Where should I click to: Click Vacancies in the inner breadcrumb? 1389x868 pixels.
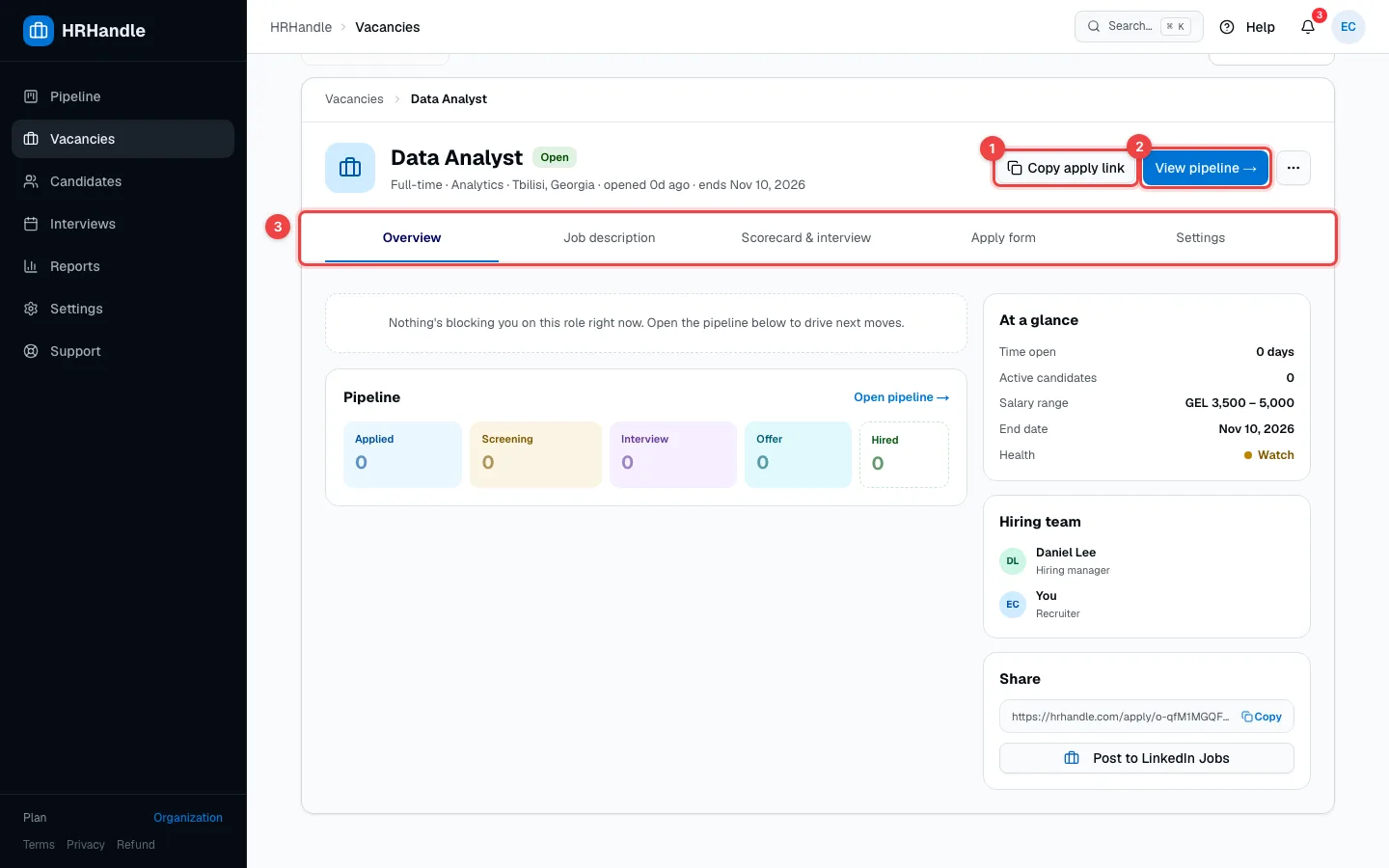coord(354,99)
